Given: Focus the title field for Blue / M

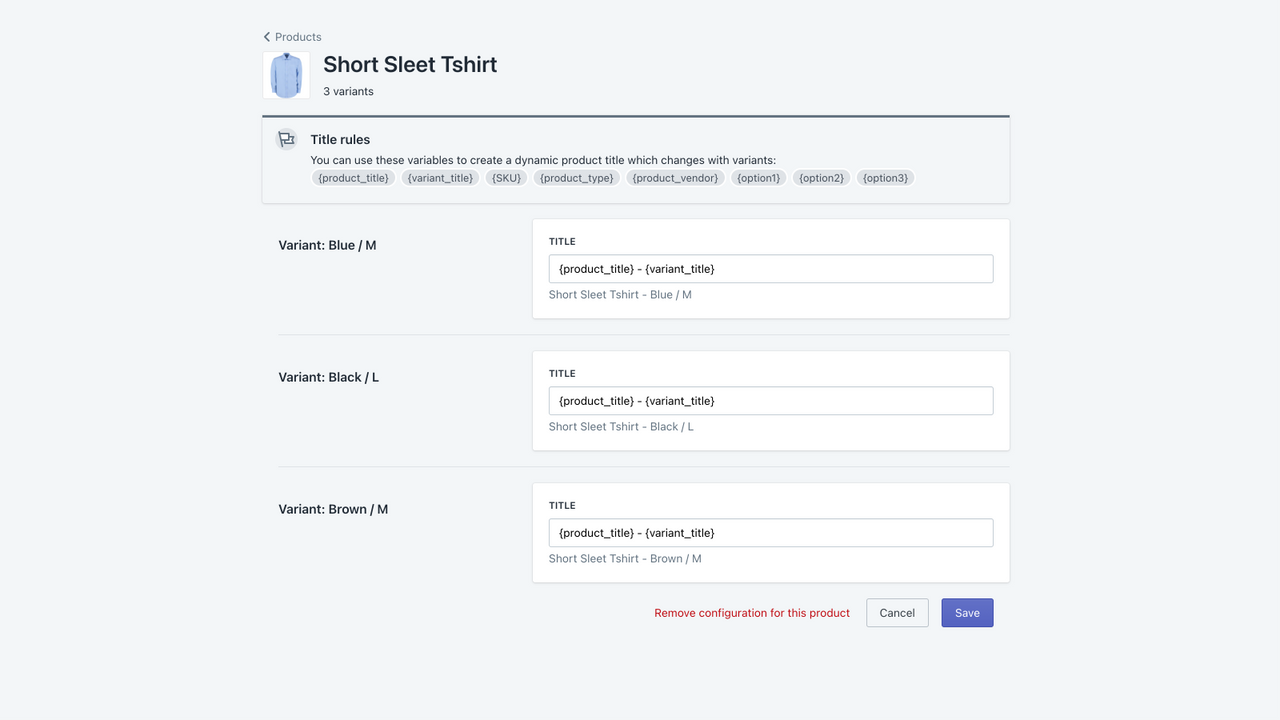Looking at the screenshot, I should (771, 269).
